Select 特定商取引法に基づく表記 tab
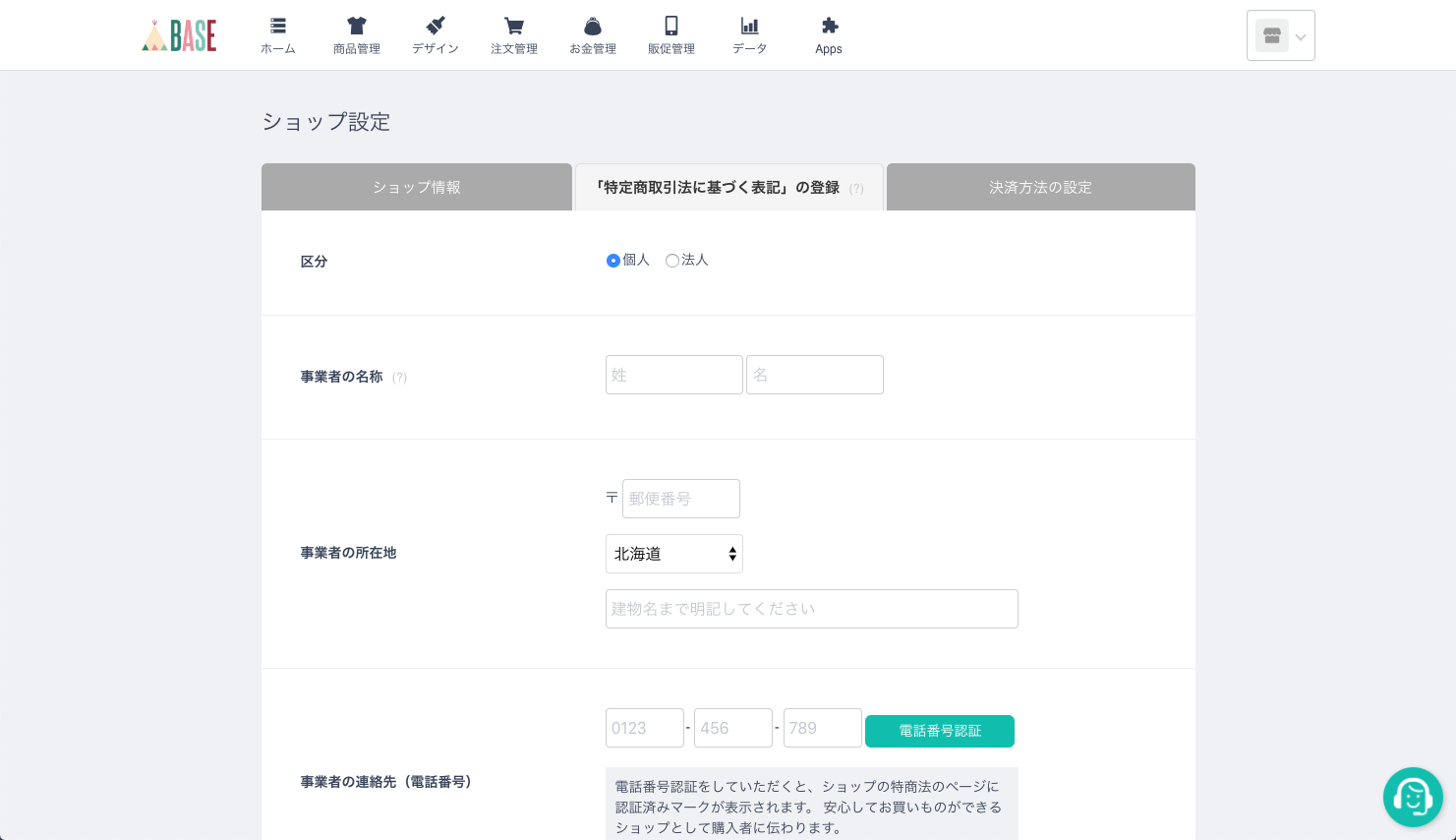 click(x=729, y=187)
